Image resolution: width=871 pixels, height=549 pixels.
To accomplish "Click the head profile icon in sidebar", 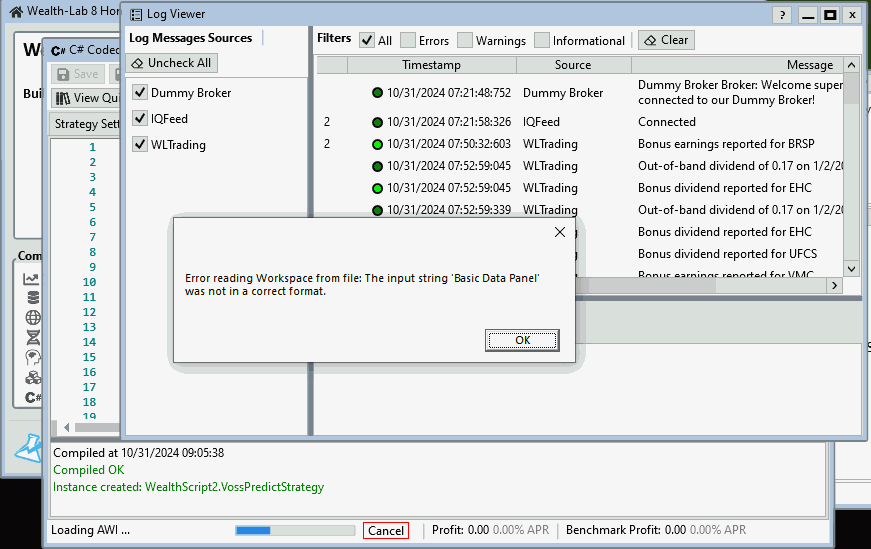I will 32,357.
